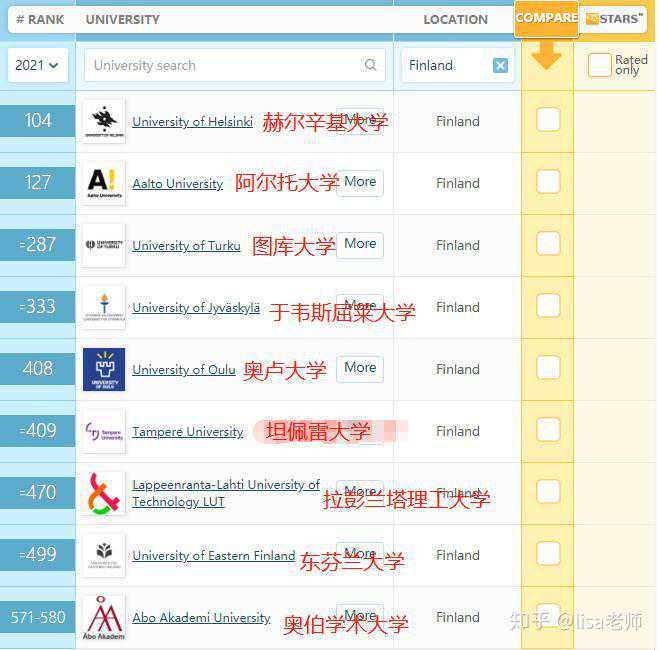This screenshot has height=650, width=660.
Task: Expand More for Aalto University
Action: coord(360,182)
